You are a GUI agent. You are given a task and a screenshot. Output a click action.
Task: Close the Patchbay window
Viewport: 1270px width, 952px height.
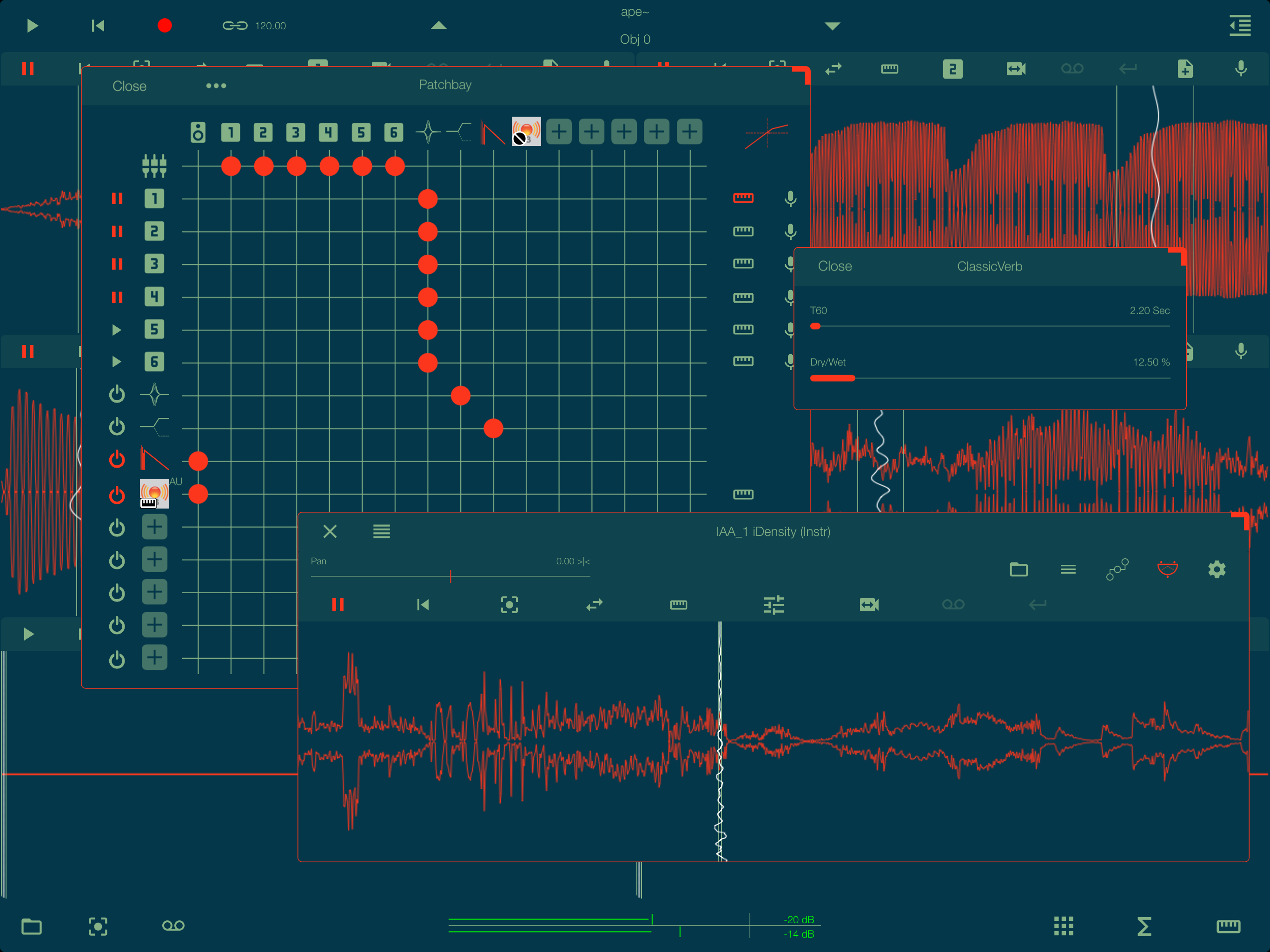point(129,86)
